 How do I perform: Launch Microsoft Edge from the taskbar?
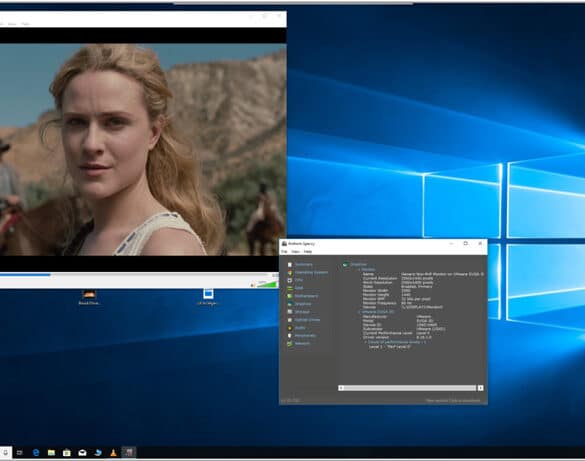(x=36, y=452)
